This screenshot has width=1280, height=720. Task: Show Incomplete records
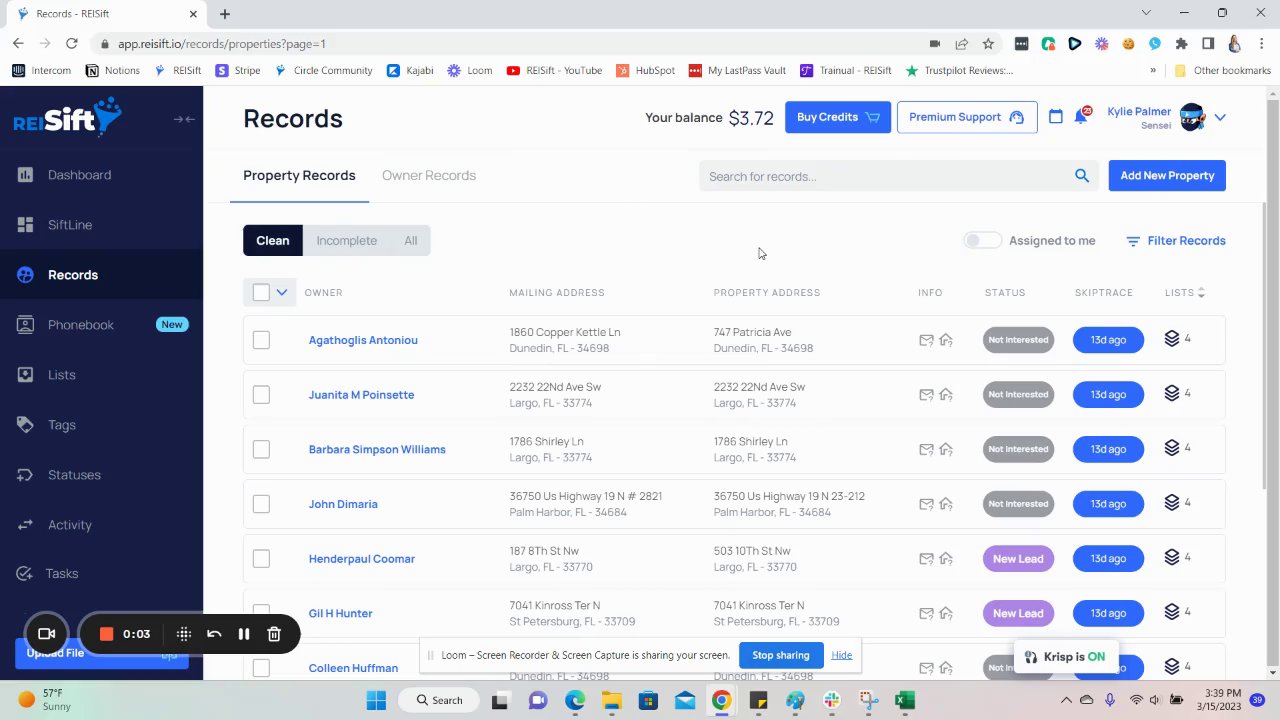click(347, 240)
